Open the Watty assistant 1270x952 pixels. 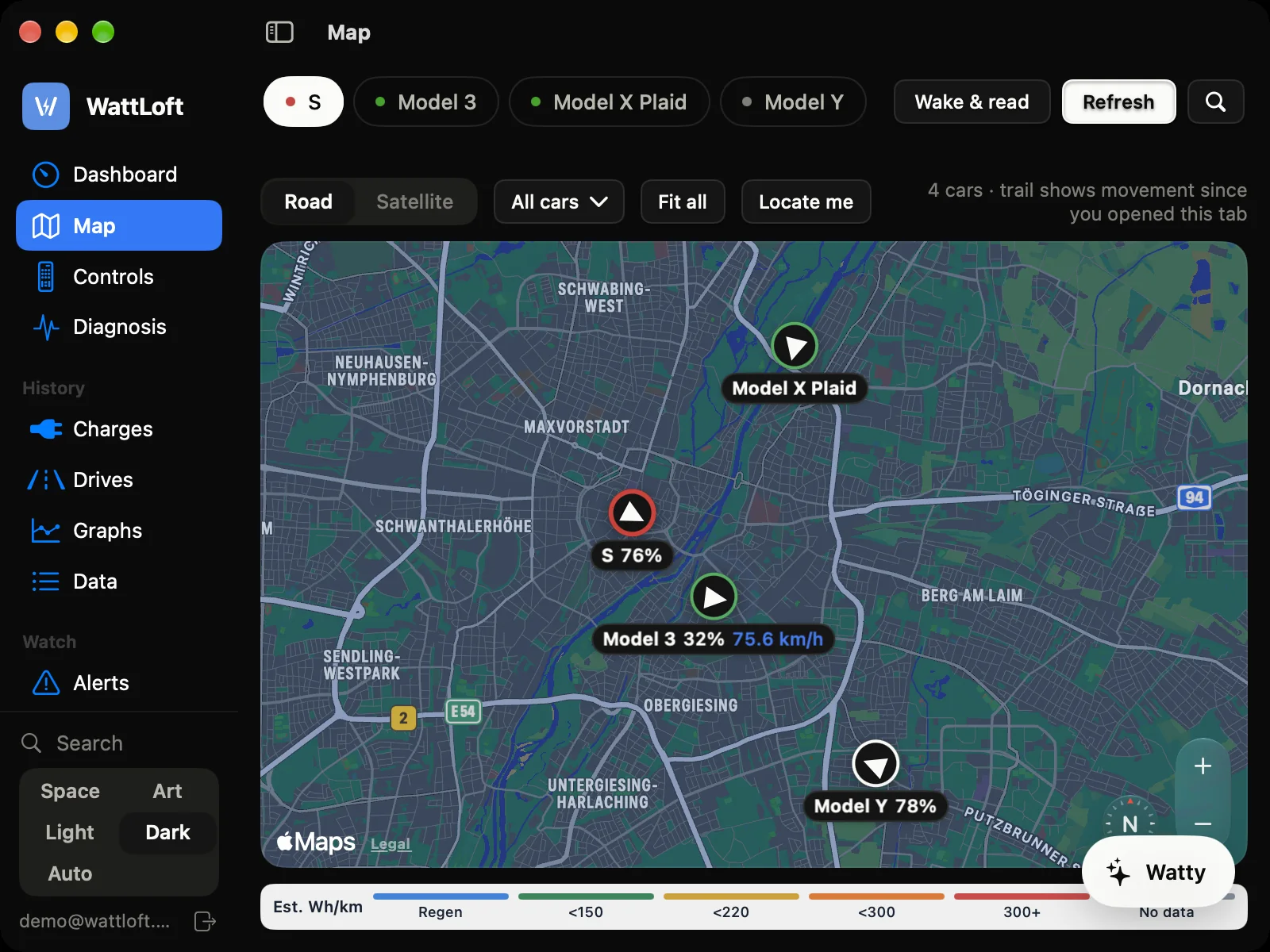tap(1158, 872)
